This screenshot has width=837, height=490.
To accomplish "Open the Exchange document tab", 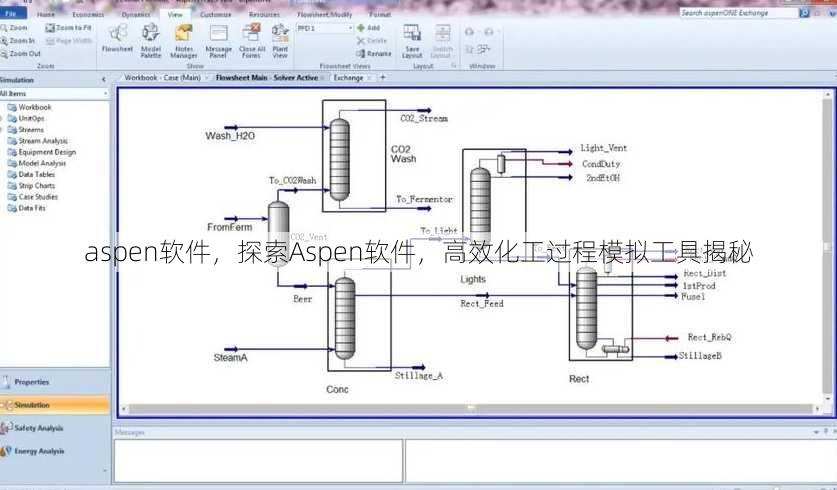I will (348, 77).
